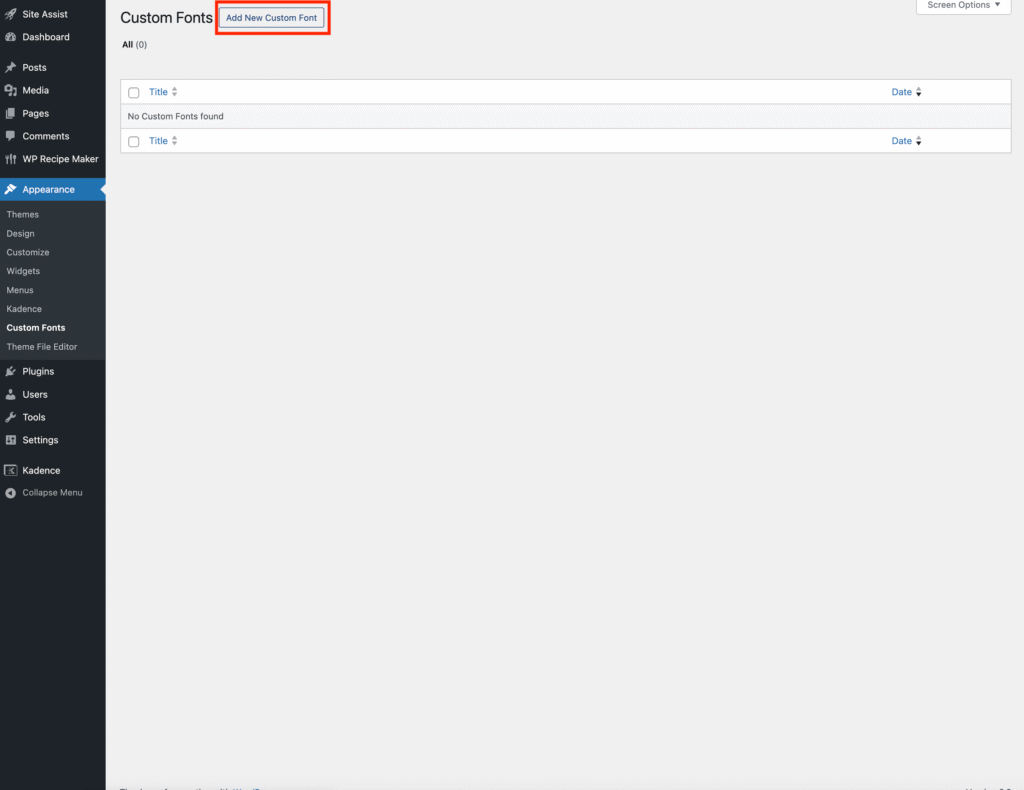The image size is (1024, 790).
Task: Toggle the select-all checkbox in table footer
Action: point(134,142)
